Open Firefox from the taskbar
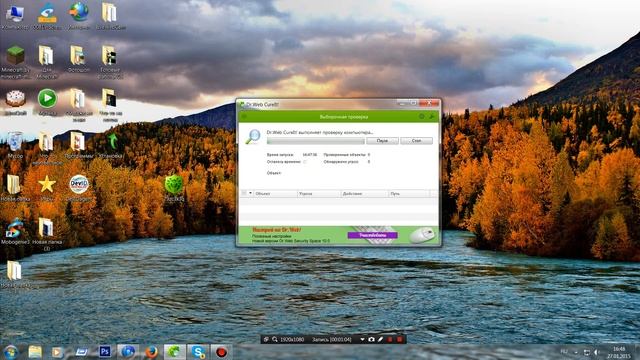Screen dimensions: 640x360 (151, 352)
